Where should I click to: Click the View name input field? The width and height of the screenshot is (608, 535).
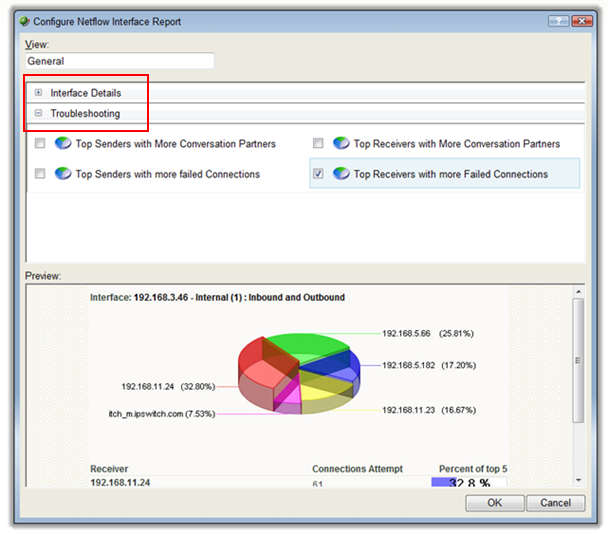tap(119, 61)
